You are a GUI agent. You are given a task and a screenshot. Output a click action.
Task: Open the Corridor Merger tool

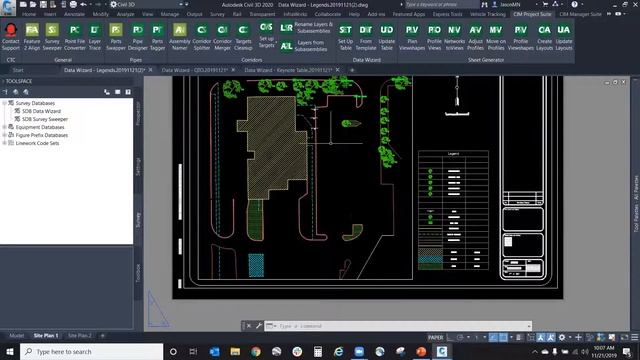pyautogui.click(x=222, y=37)
